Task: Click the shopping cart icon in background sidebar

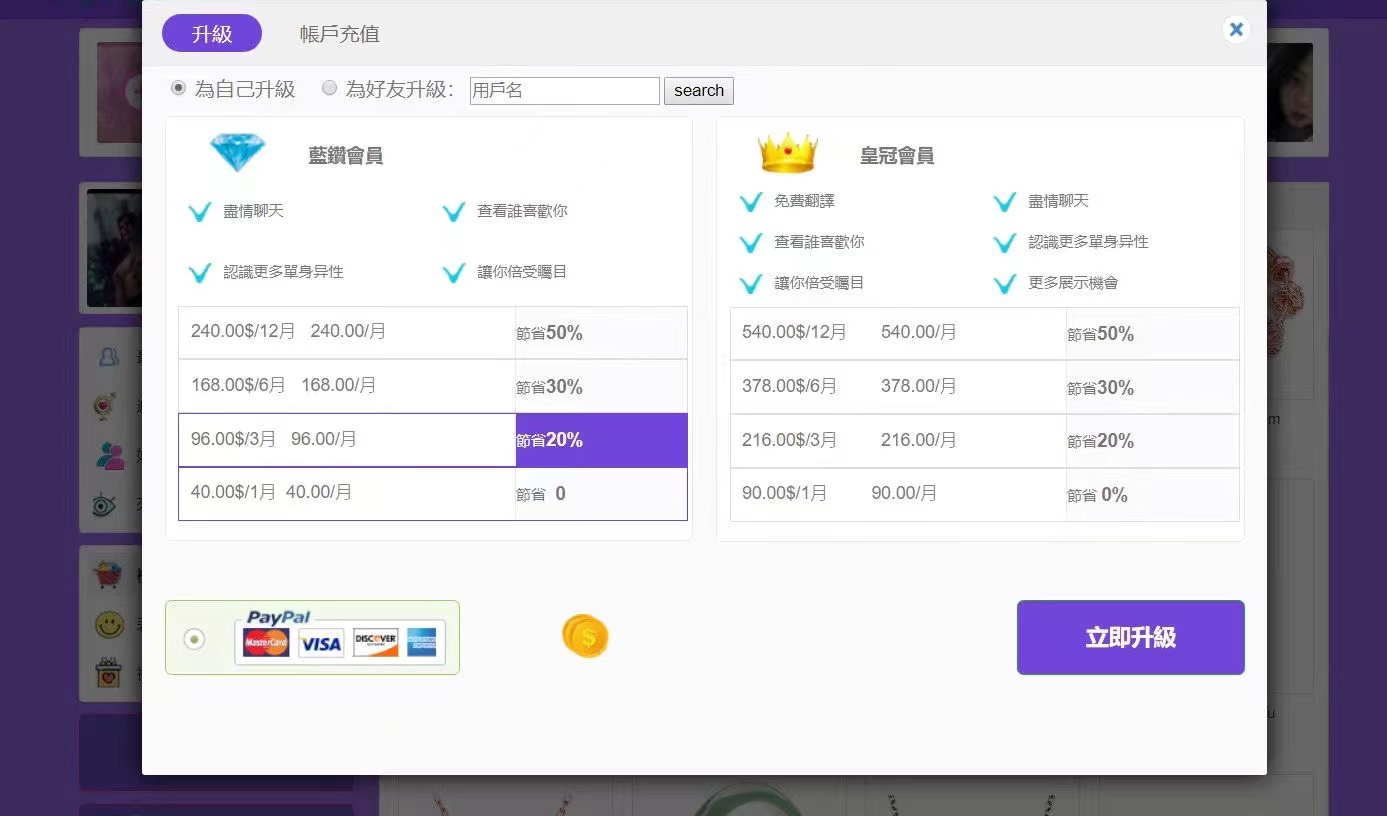Action: point(107,575)
